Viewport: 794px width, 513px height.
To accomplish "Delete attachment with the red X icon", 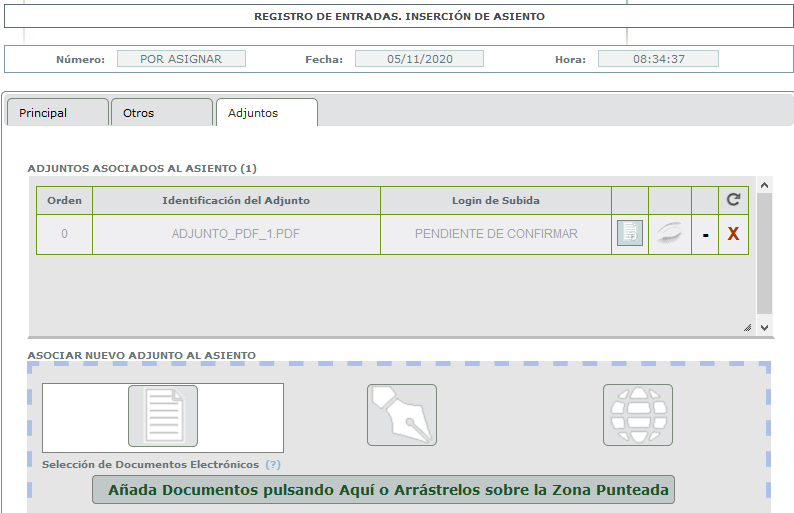I will 733,233.
